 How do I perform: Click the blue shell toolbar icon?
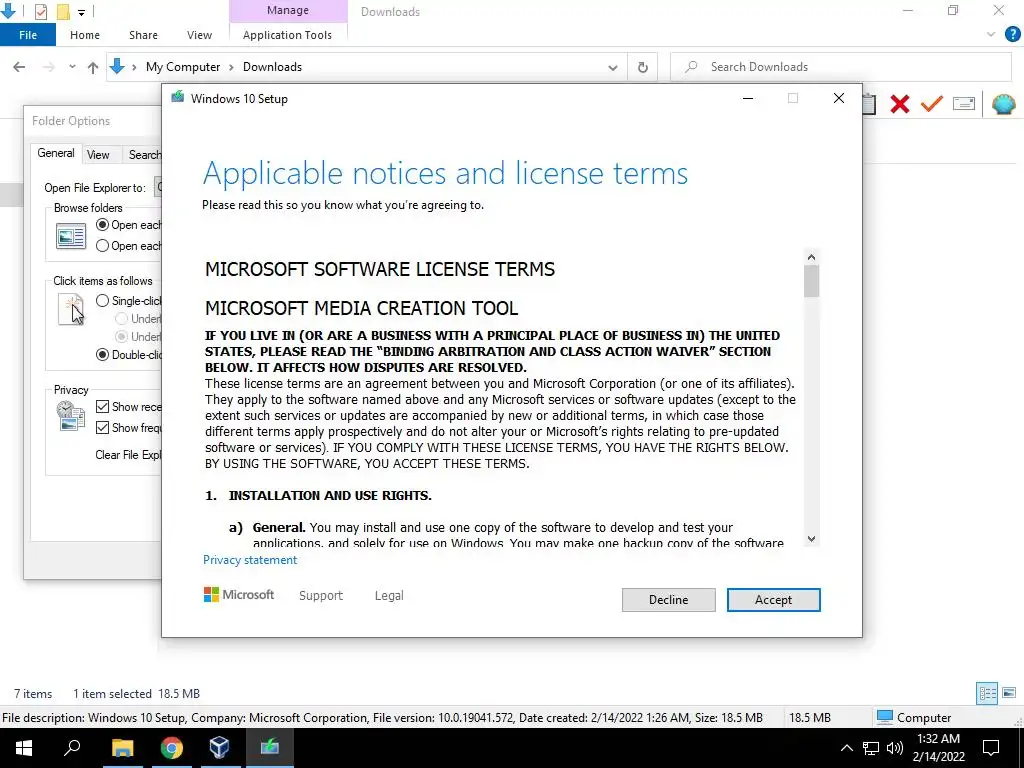[x=1004, y=104]
